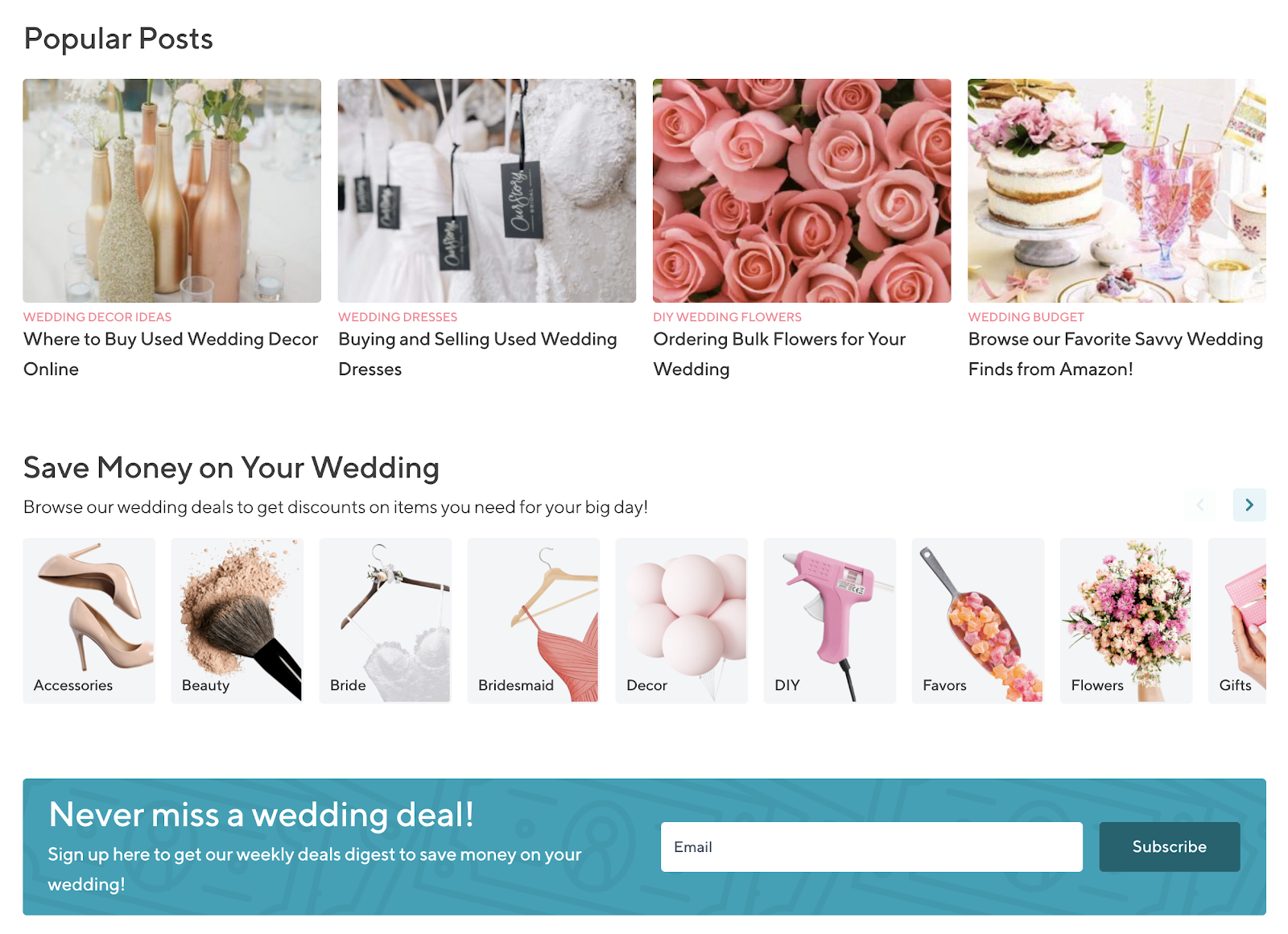1288x934 pixels.
Task: Open the Wedding Dresses category link
Action: [398, 317]
